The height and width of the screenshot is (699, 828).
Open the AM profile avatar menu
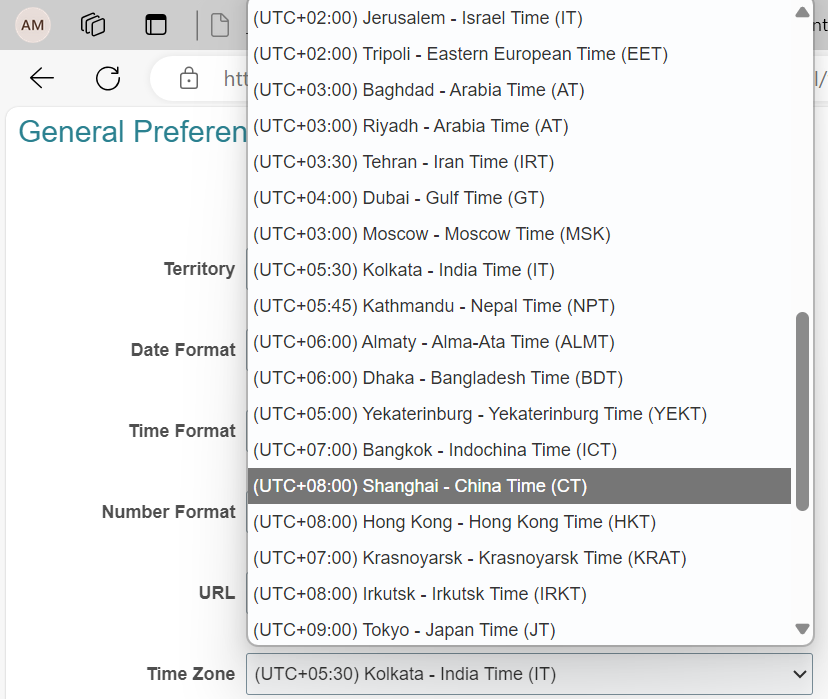tap(31, 24)
